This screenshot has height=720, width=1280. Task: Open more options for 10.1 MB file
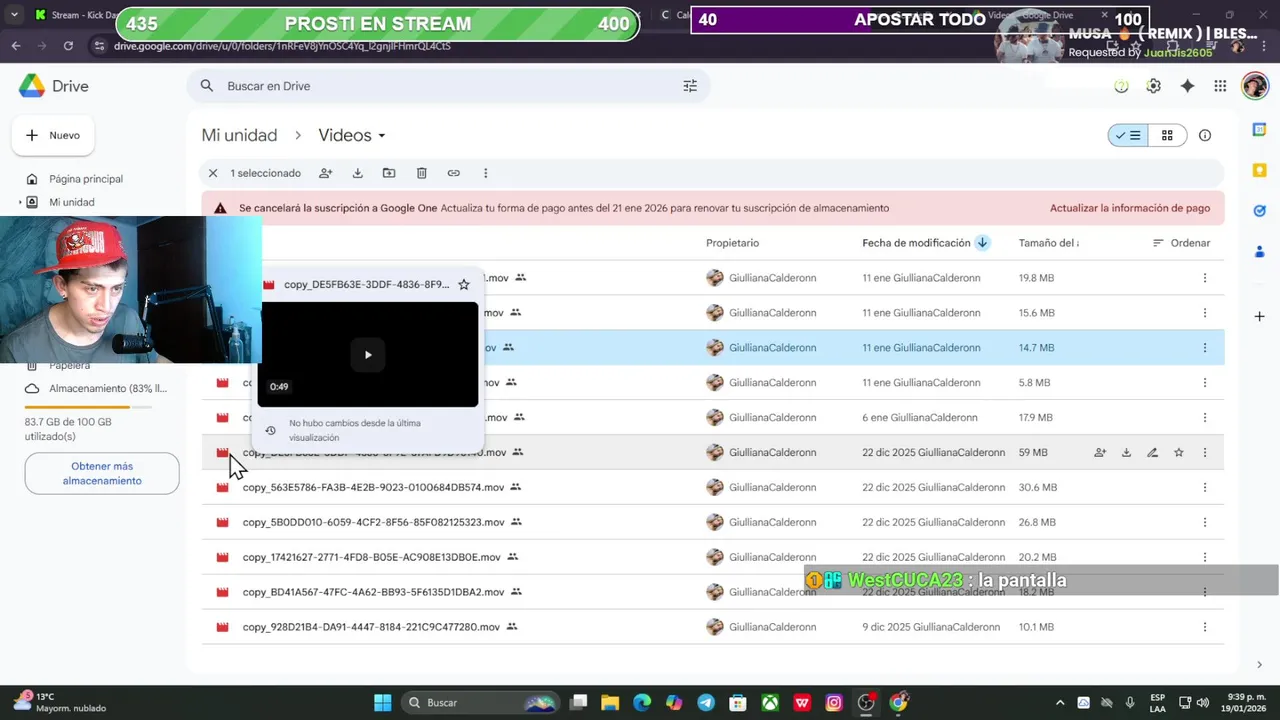(1205, 627)
